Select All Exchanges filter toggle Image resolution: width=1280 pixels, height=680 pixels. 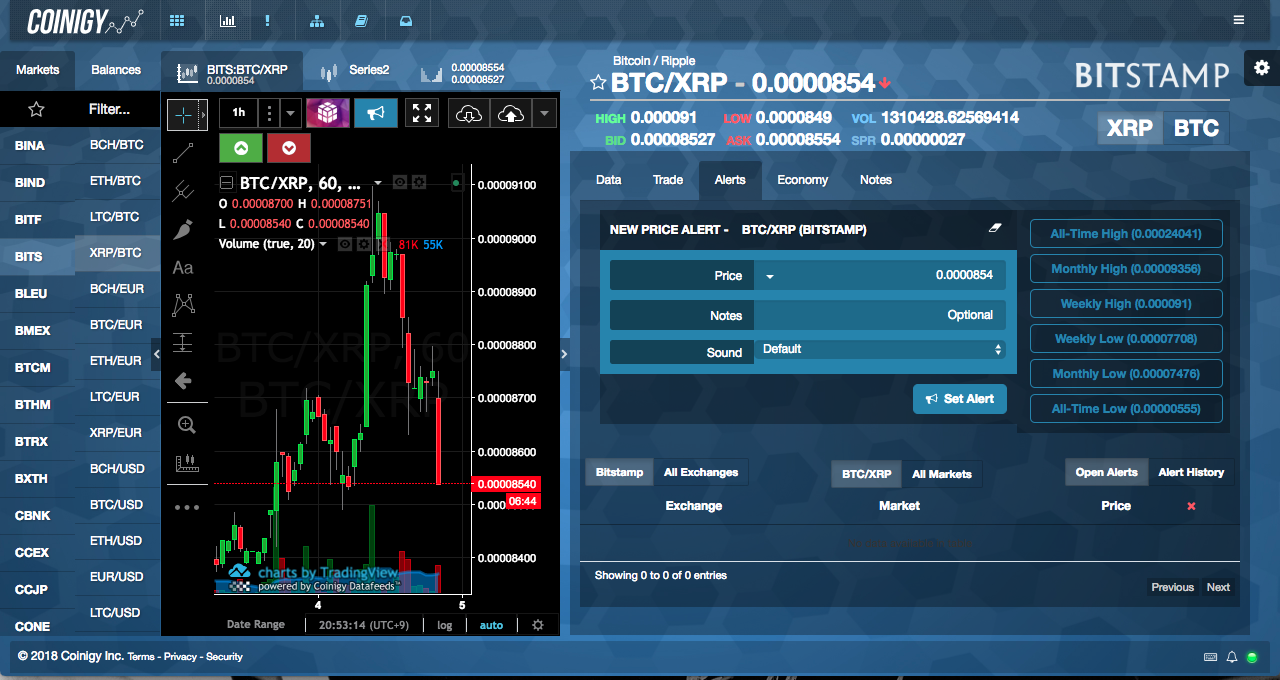(x=701, y=472)
